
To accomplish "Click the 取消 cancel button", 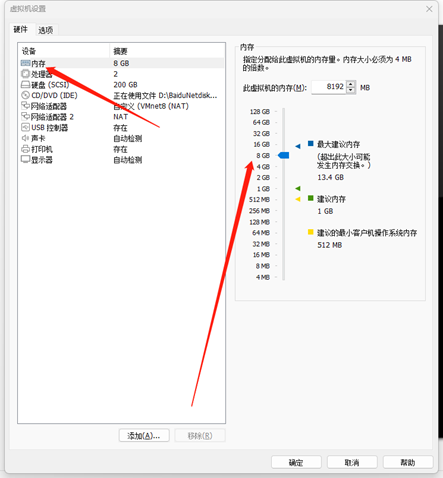I will 352,463.
